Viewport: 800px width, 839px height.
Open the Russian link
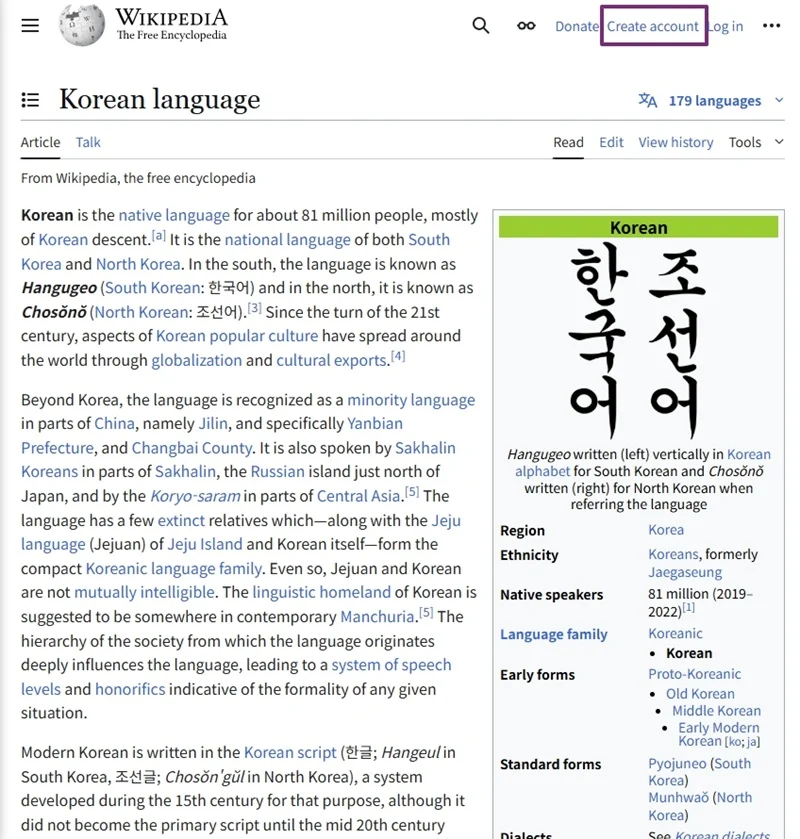277,472
